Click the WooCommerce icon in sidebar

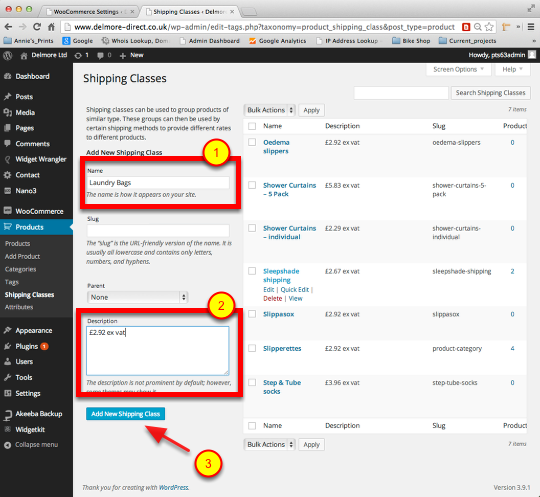click(x=8, y=211)
